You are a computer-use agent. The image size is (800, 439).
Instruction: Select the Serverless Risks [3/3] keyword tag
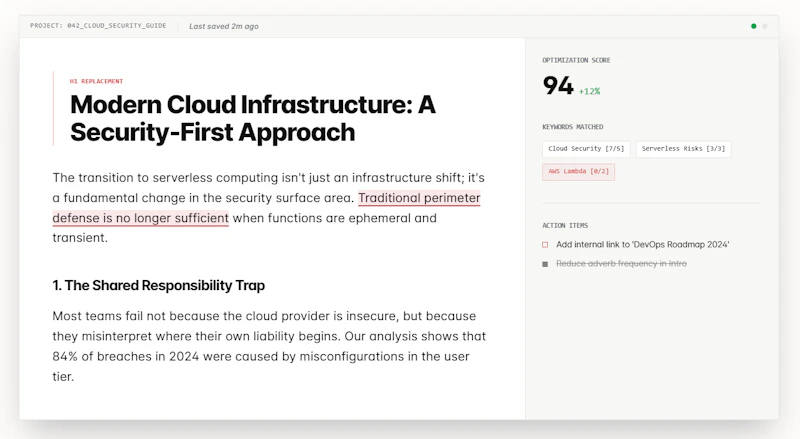[x=683, y=149]
